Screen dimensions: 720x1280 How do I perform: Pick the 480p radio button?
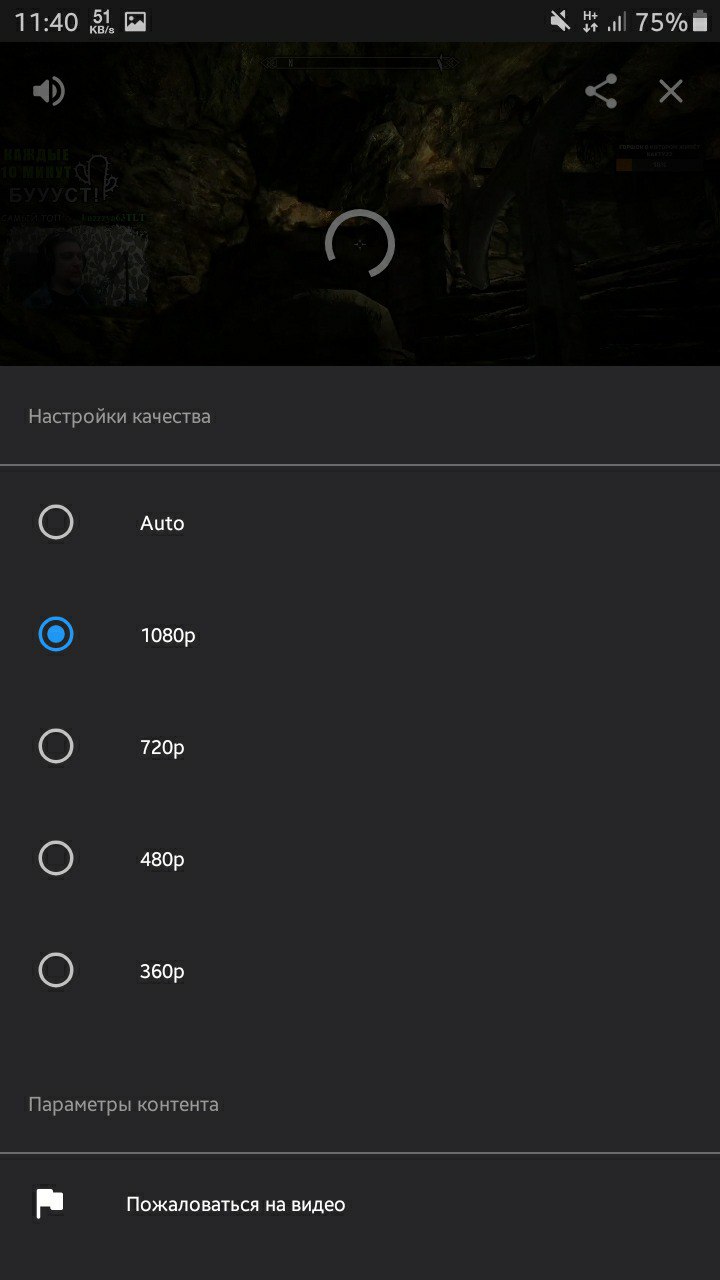[56, 858]
